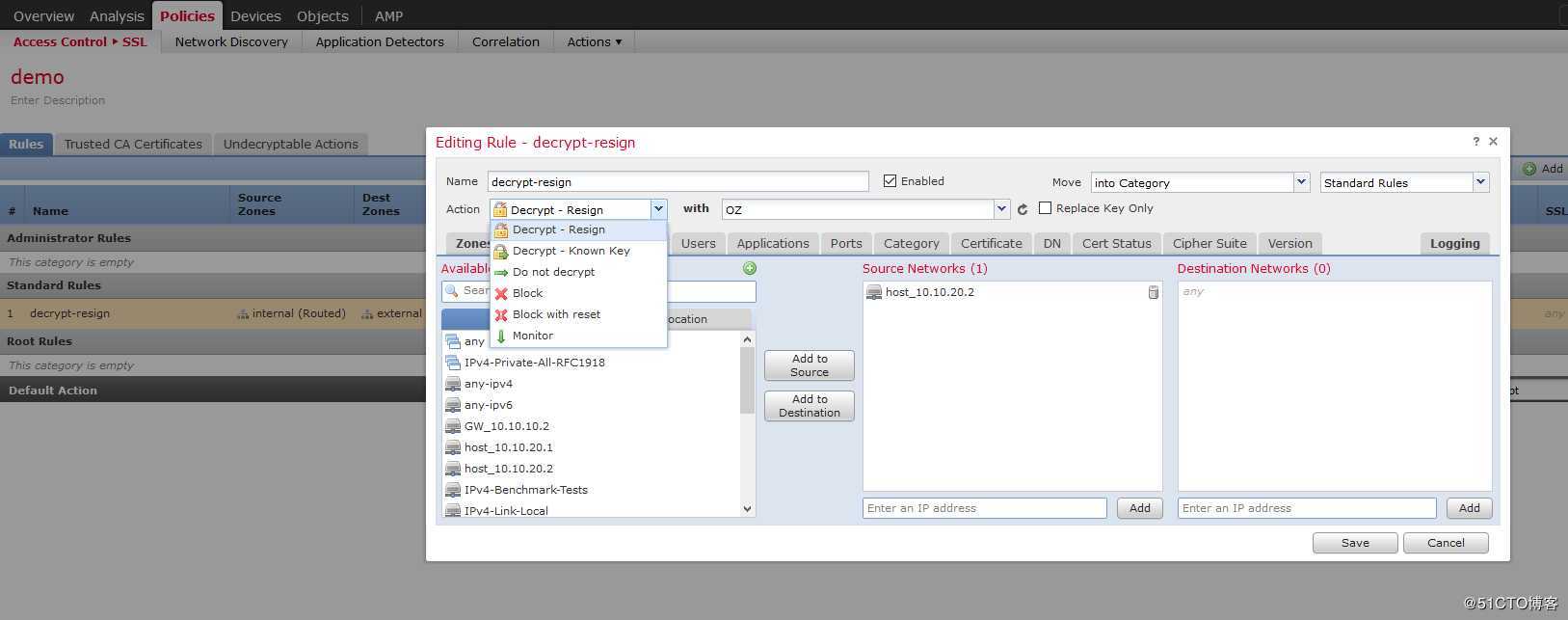This screenshot has height=620, width=1568.
Task: Click the network group icon beside any
Action: coord(453,341)
